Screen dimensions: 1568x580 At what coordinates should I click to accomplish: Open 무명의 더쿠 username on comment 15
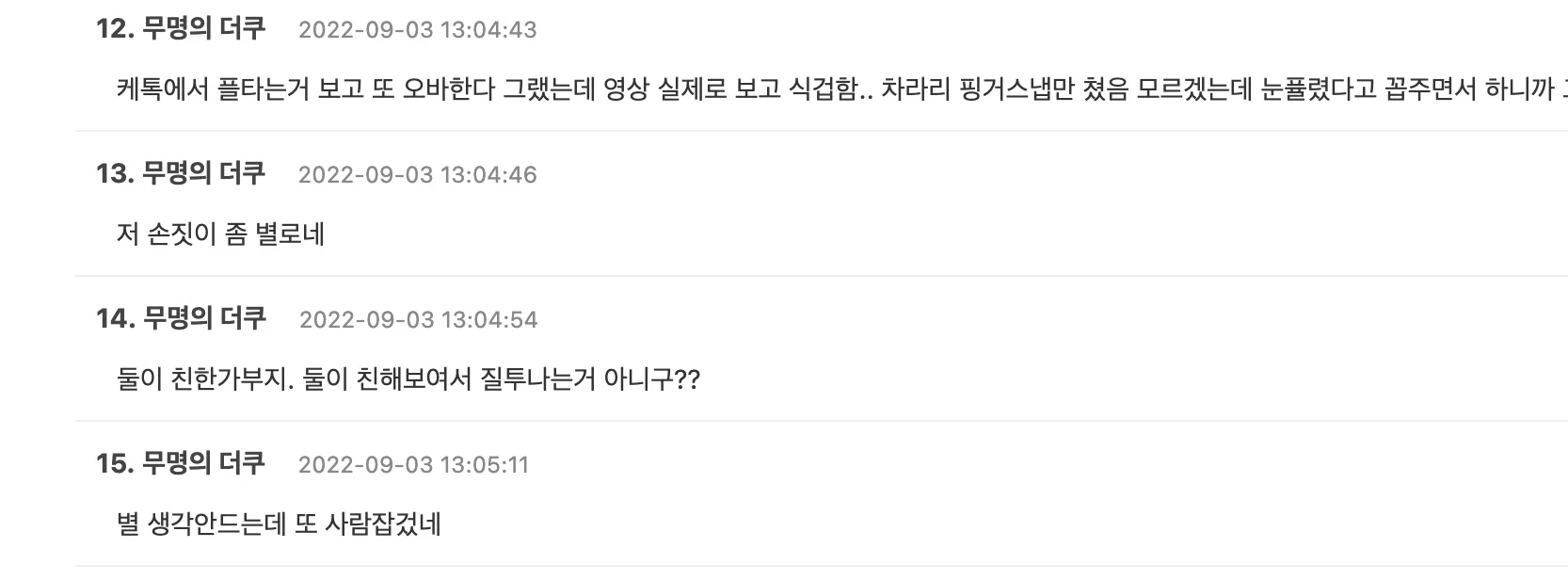[204, 463]
